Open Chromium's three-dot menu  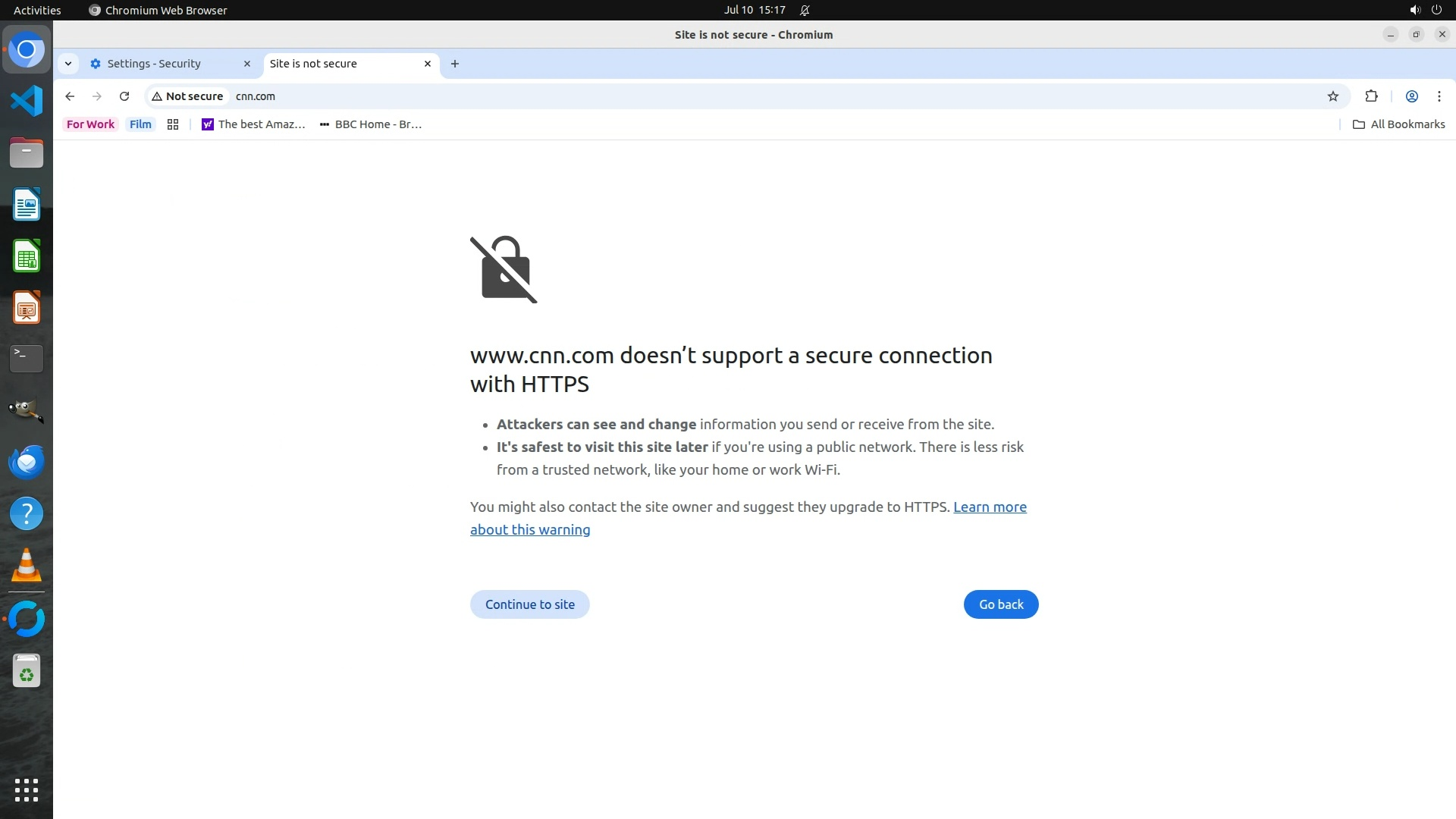[x=1439, y=96]
